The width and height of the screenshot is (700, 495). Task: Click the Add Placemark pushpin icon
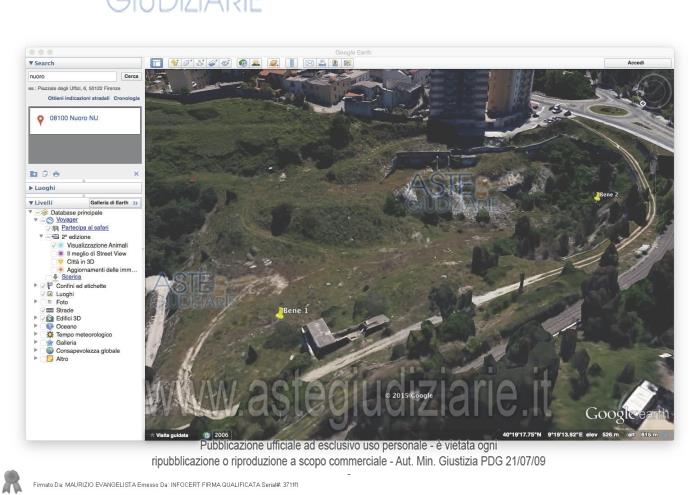pyautogui.click(x=175, y=62)
